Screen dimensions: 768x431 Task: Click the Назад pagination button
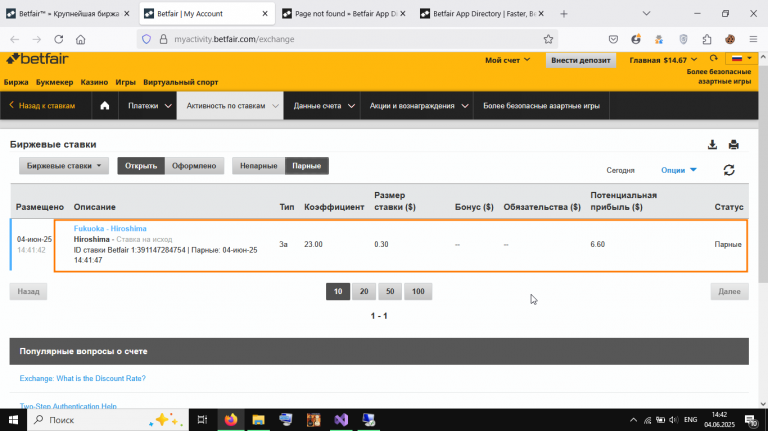(28, 291)
